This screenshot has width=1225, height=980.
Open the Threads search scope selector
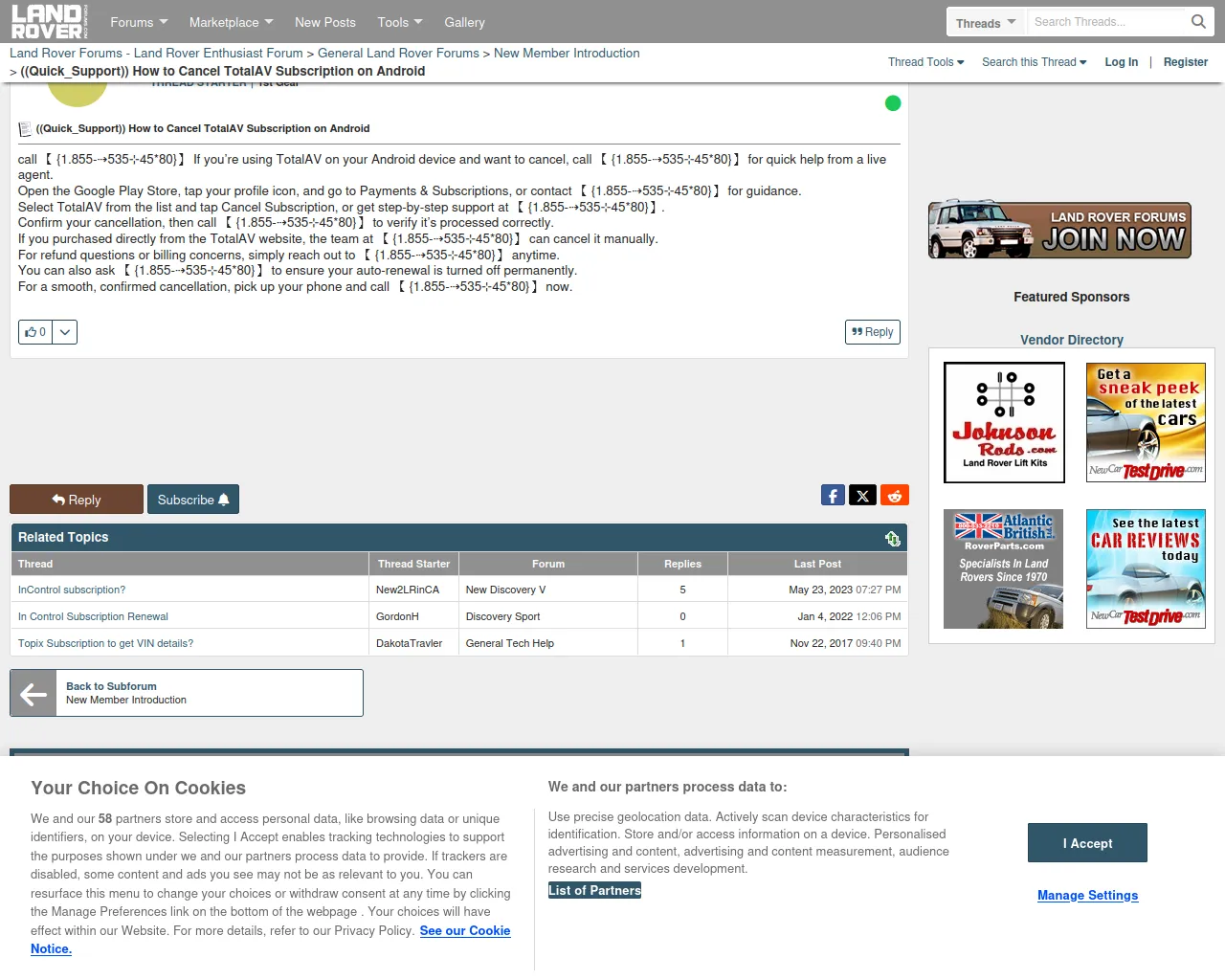[986, 22]
